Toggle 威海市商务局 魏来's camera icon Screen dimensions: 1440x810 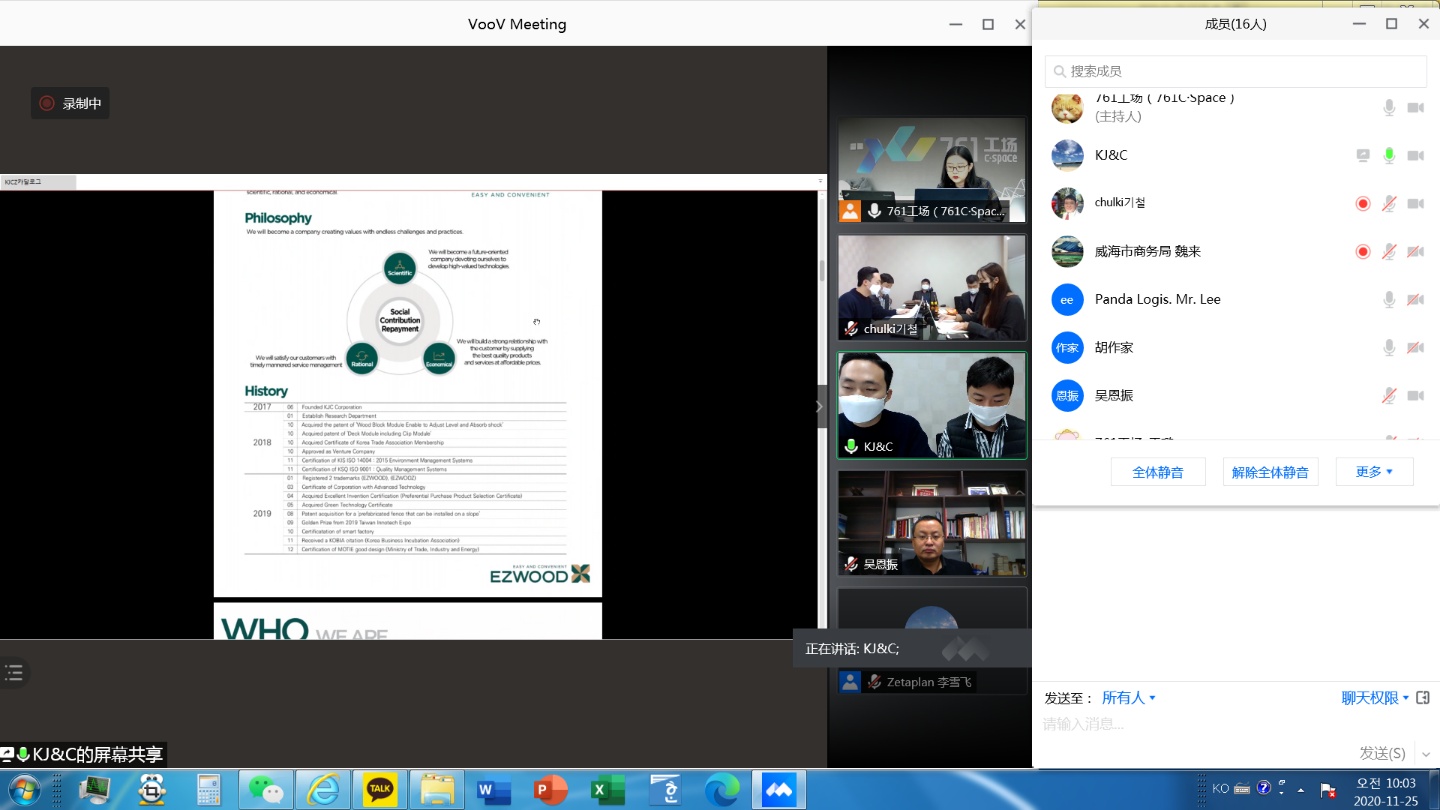1415,251
